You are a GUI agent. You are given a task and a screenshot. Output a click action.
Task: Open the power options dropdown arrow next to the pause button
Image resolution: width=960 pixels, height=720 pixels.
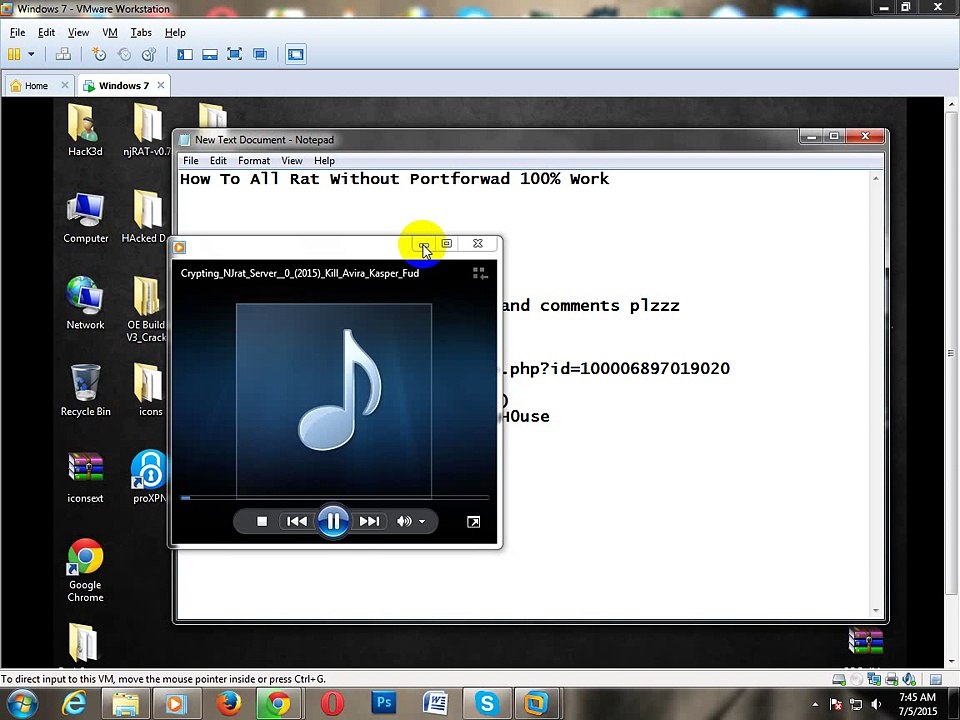point(31,54)
